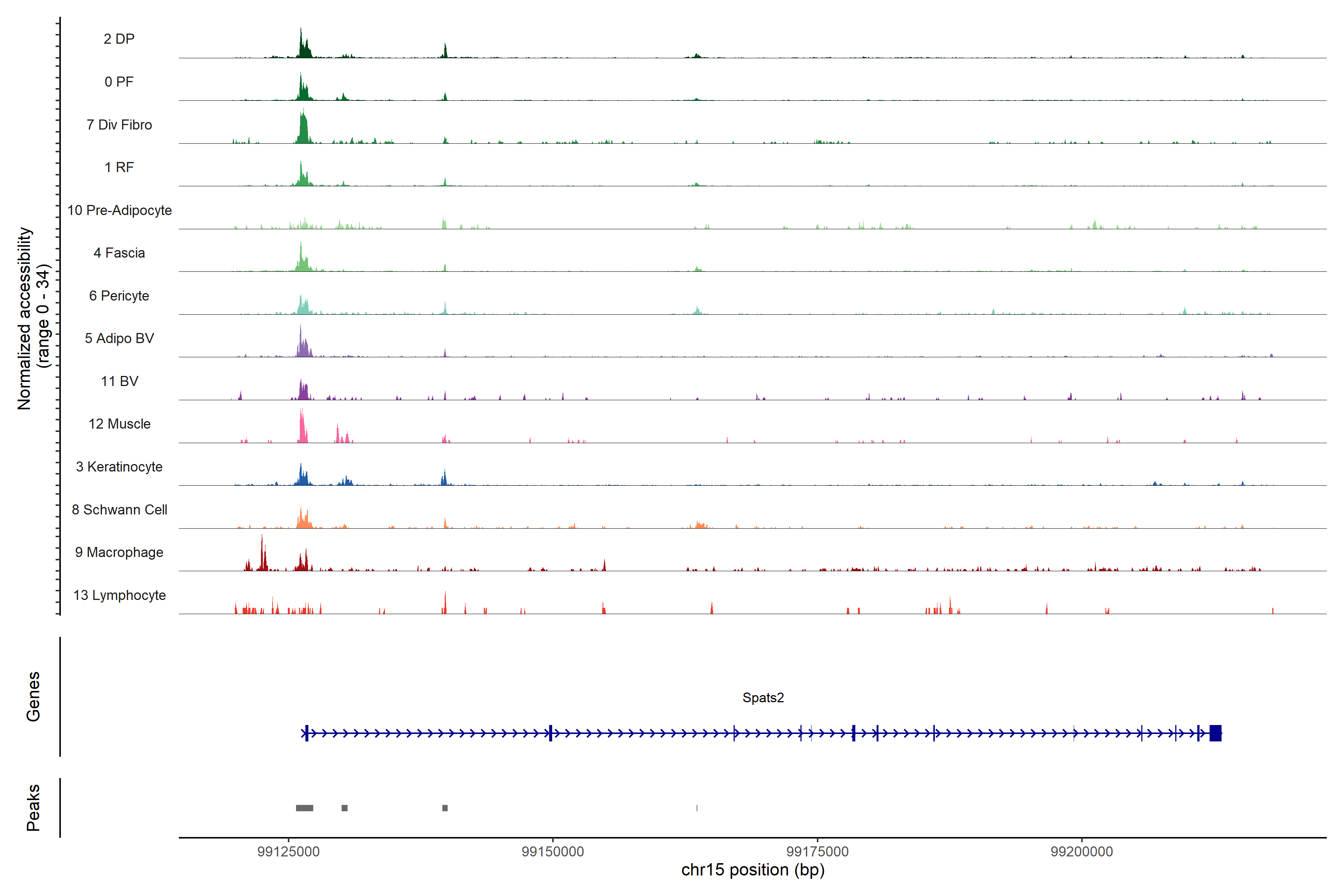Click the 99200000 axis tick label
1344x896 pixels.
[x=1082, y=852]
